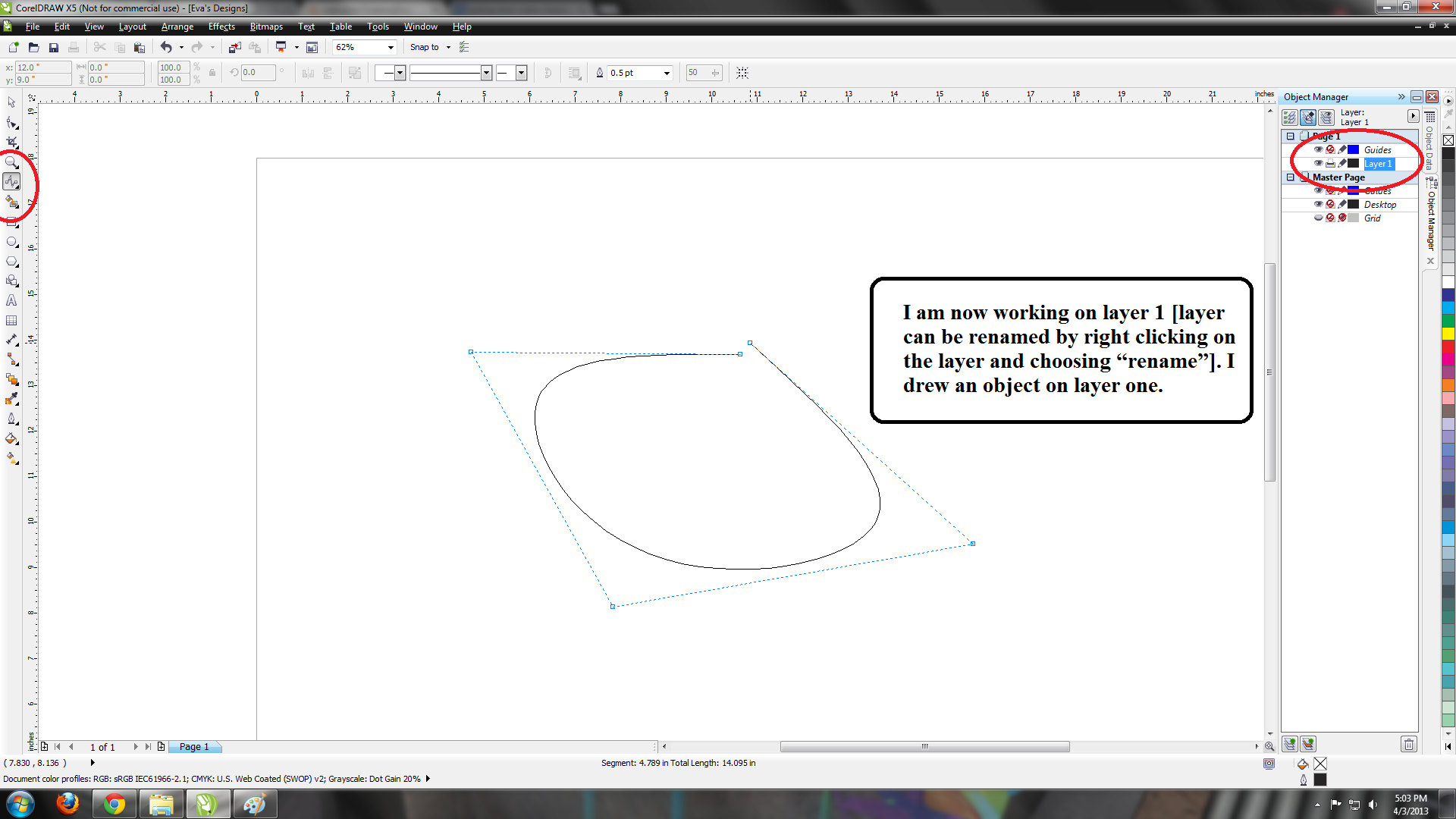Click the New Layer button in Object Manager

pos(1289,744)
